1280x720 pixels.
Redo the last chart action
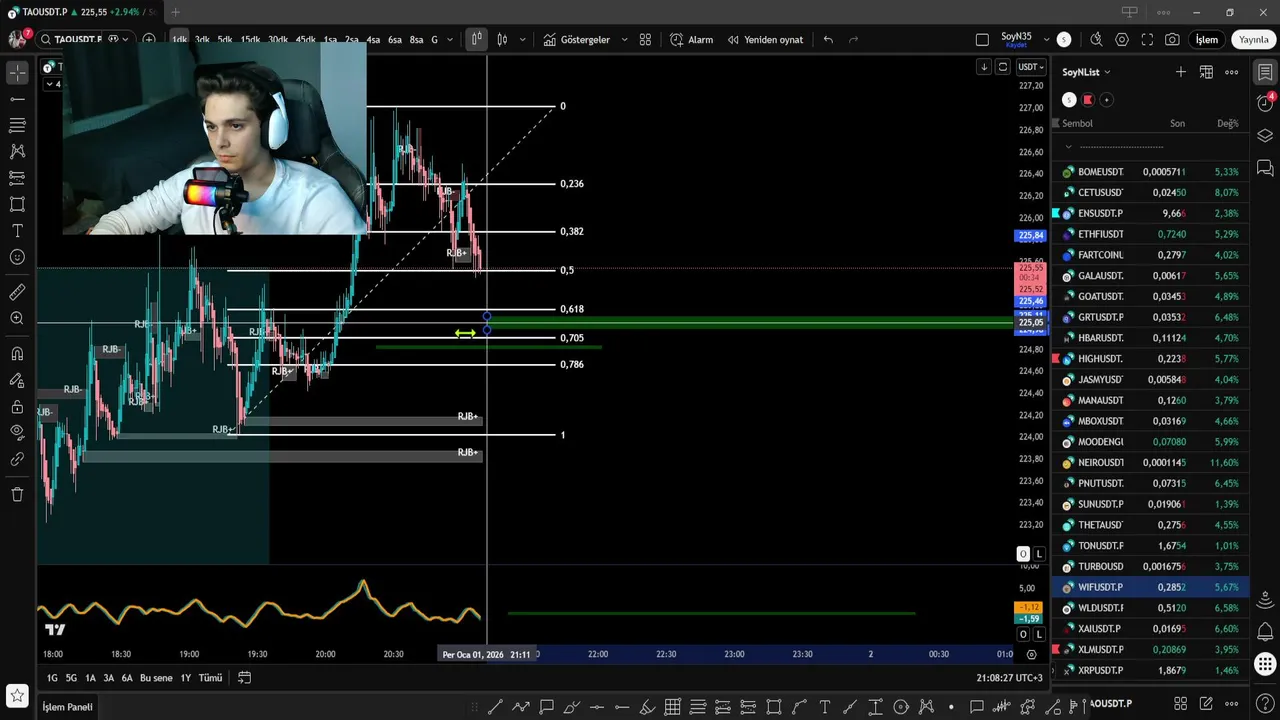[853, 40]
